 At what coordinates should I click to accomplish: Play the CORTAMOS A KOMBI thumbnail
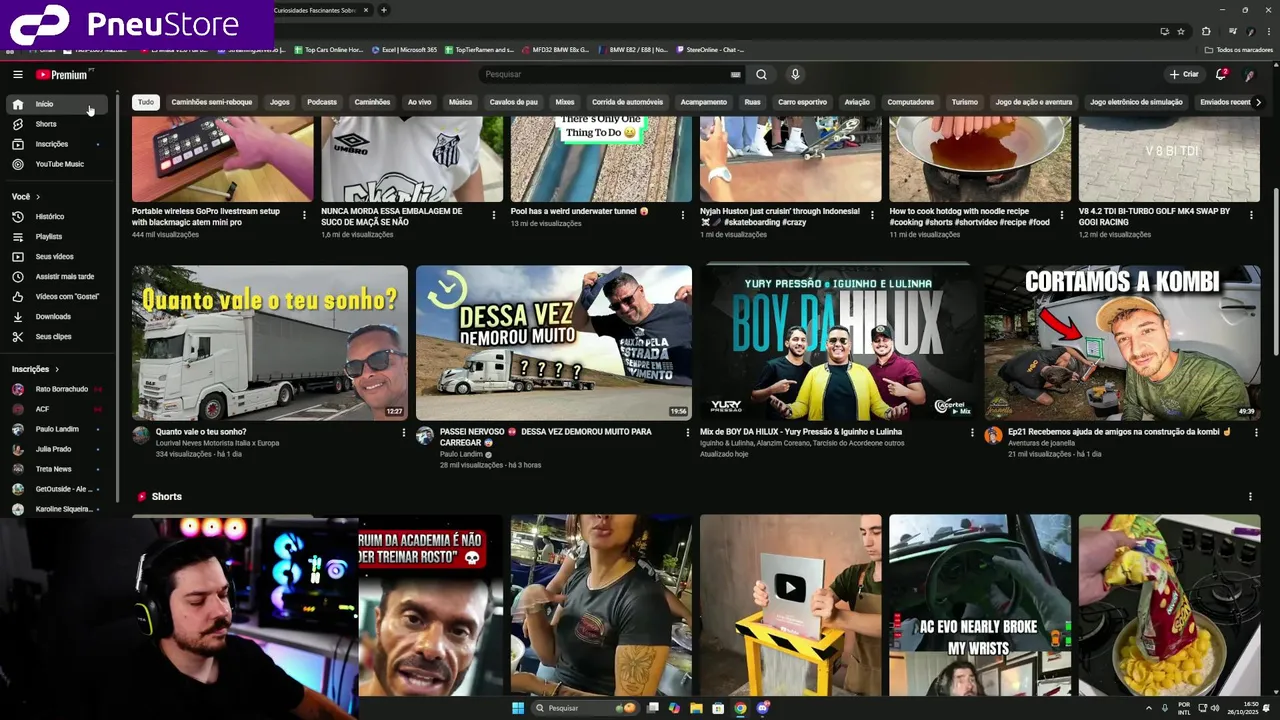(1122, 342)
